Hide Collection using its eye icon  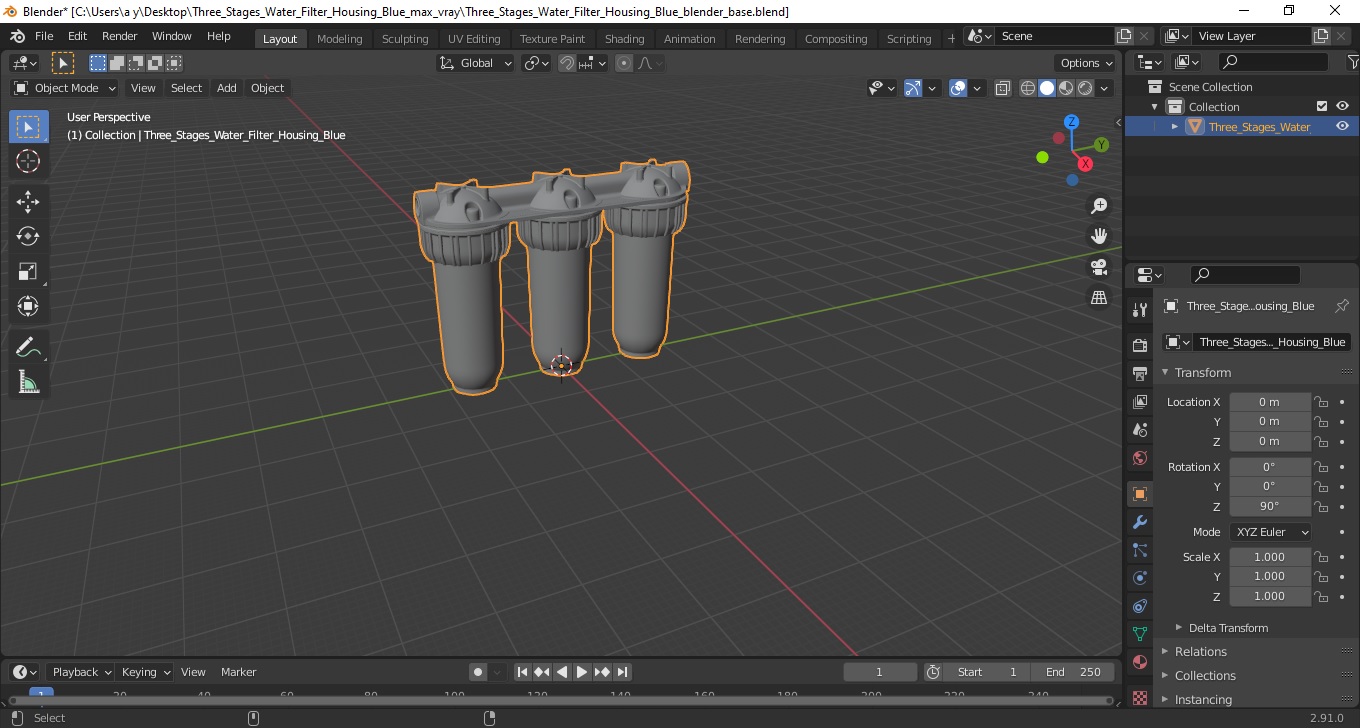(x=1342, y=106)
